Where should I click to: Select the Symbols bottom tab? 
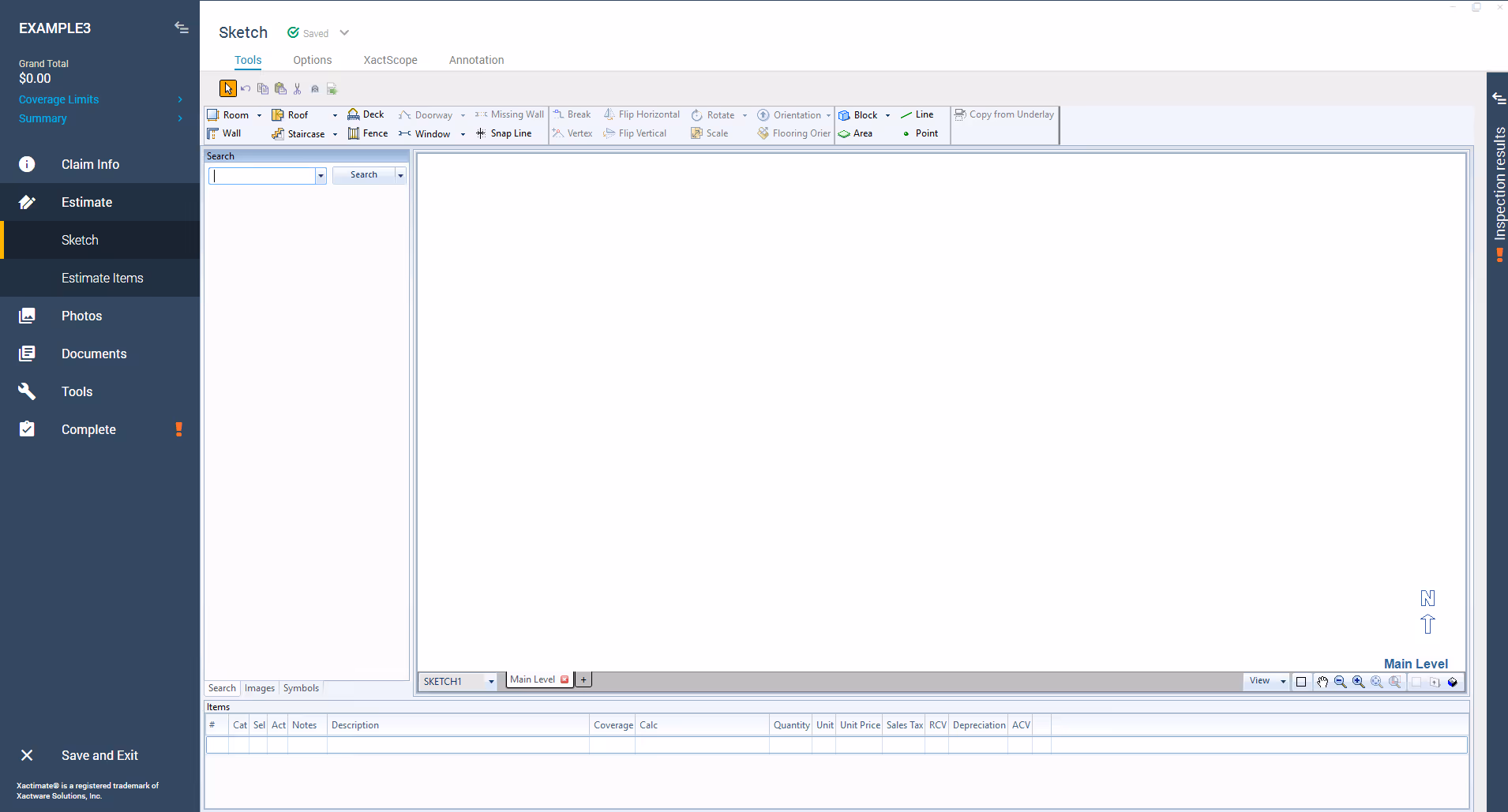coord(301,688)
